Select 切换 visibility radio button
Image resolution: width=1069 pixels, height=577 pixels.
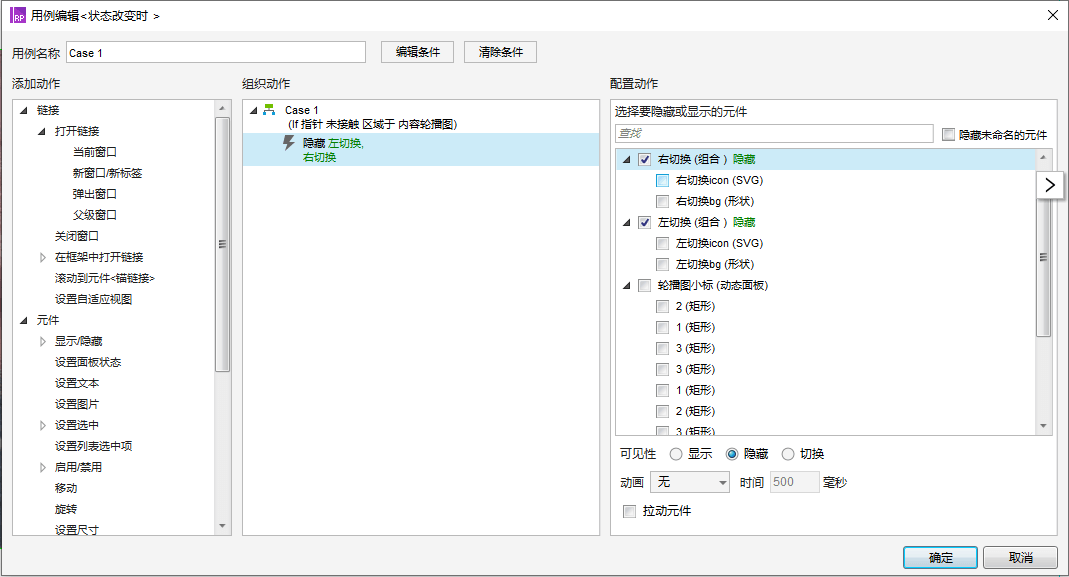point(788,454)
